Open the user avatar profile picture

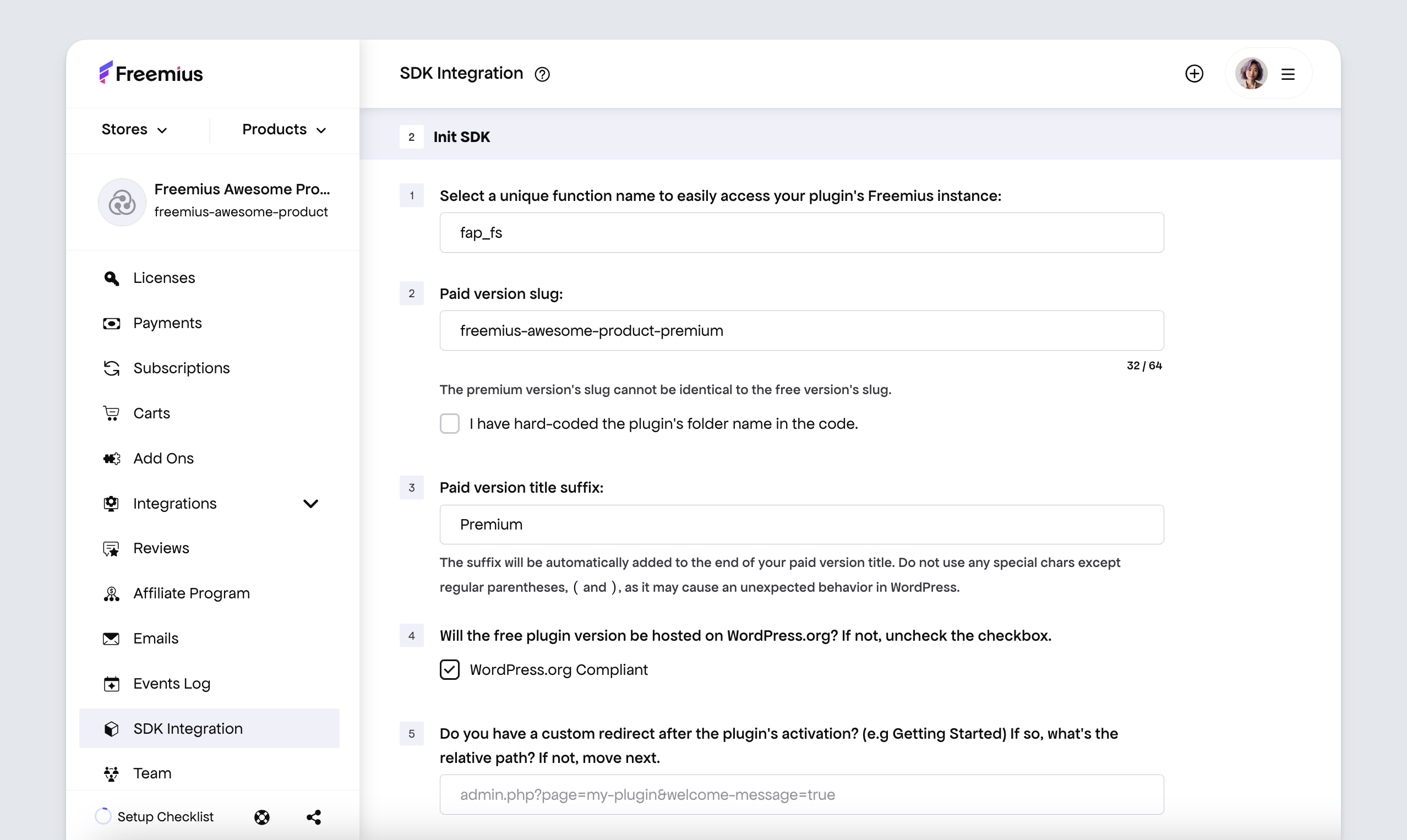1251,74
